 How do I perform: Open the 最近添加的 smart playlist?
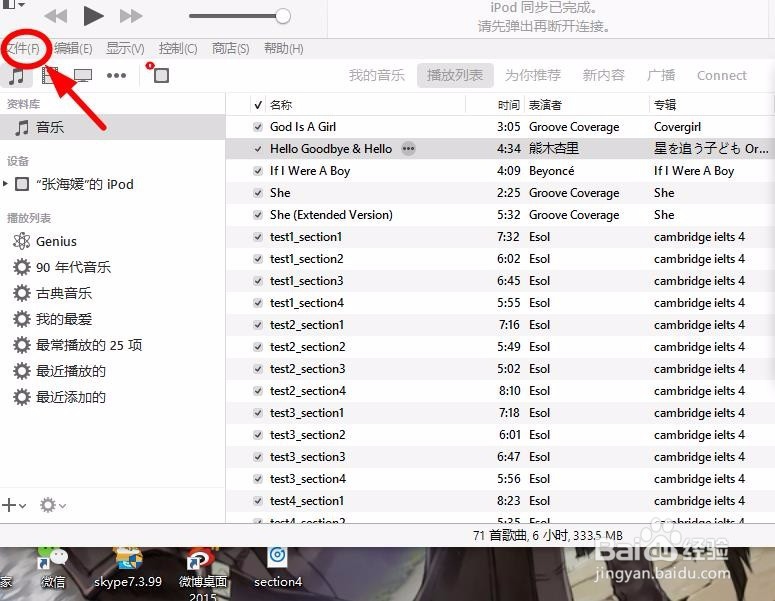(59, 397)
